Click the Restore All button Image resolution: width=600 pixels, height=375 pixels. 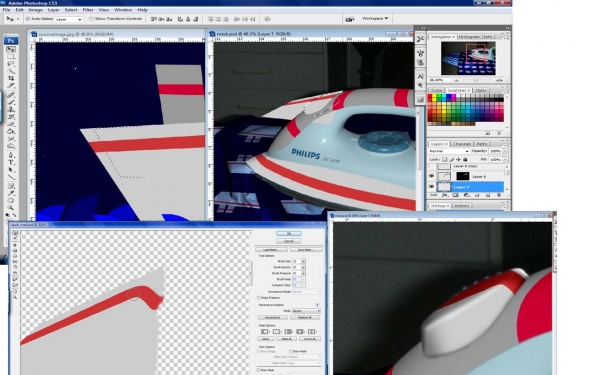pos(305,317)
